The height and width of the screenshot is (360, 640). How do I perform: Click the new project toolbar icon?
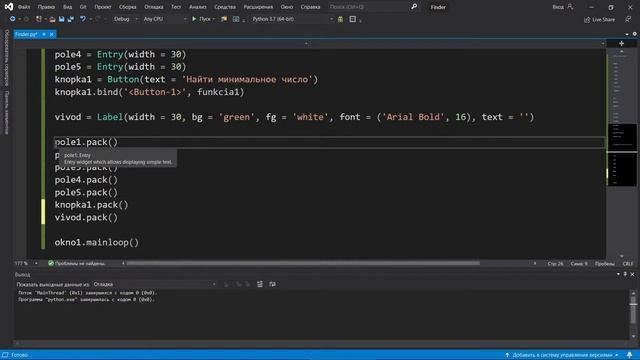pyautogui.click(x=39, y=19)
